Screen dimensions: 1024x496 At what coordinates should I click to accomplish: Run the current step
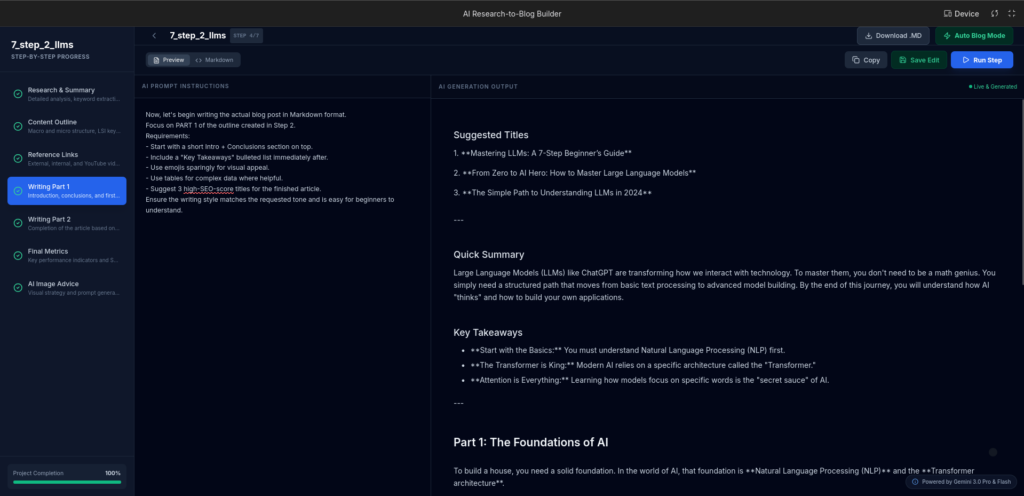982,60
